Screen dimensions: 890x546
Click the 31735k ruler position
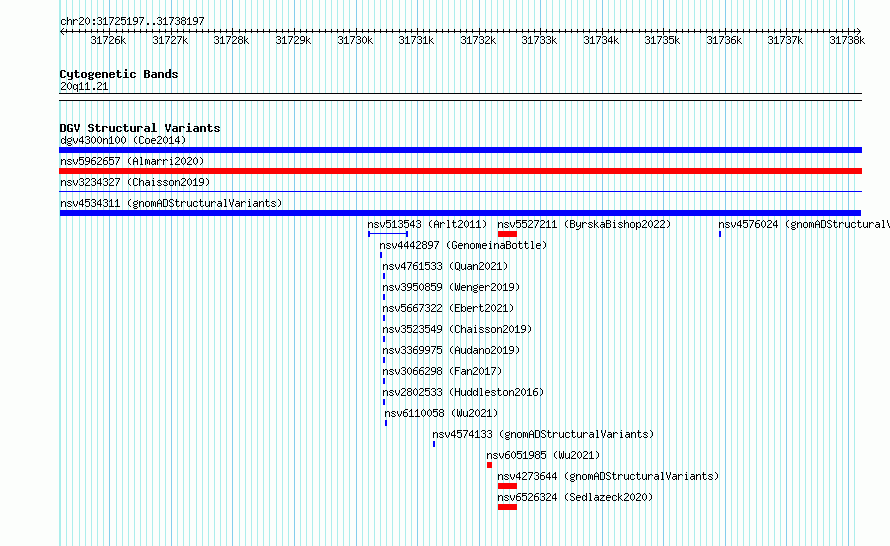662,40
